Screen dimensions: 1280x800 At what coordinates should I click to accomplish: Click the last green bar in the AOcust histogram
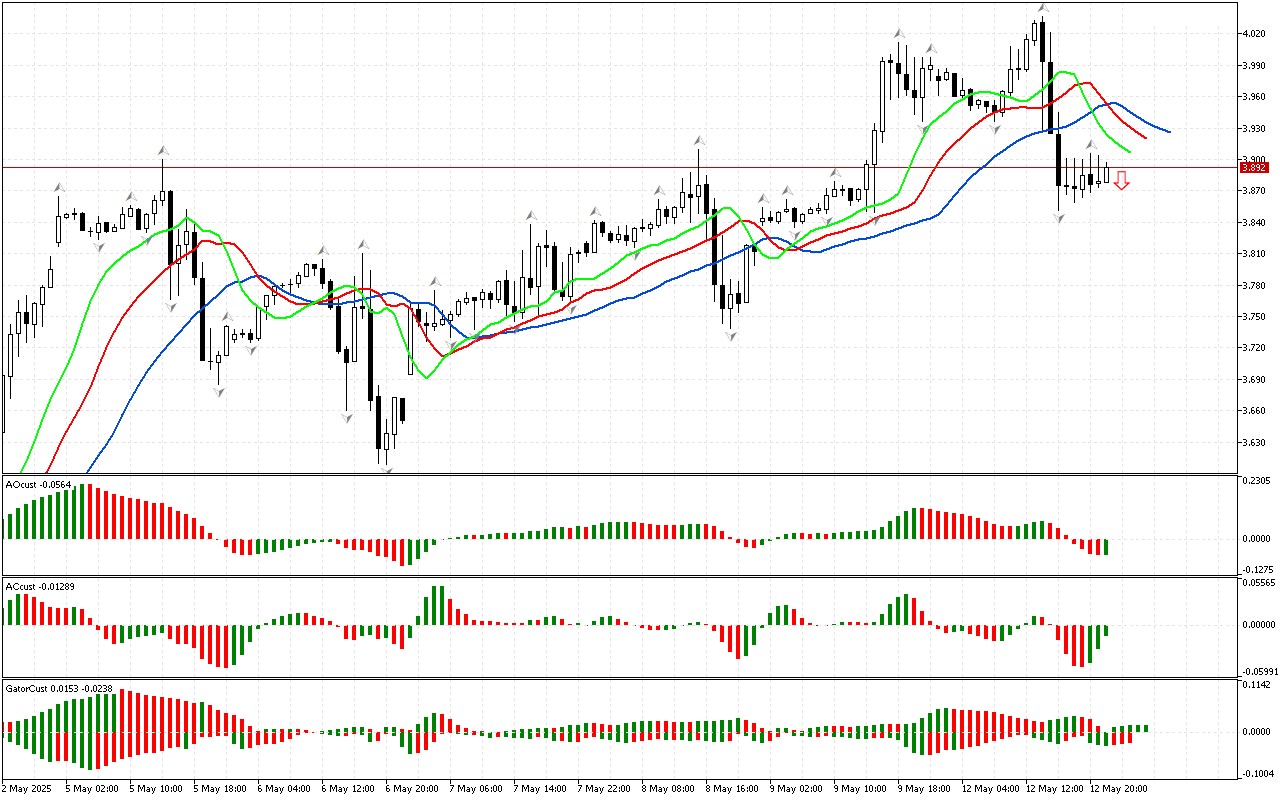1107,547
